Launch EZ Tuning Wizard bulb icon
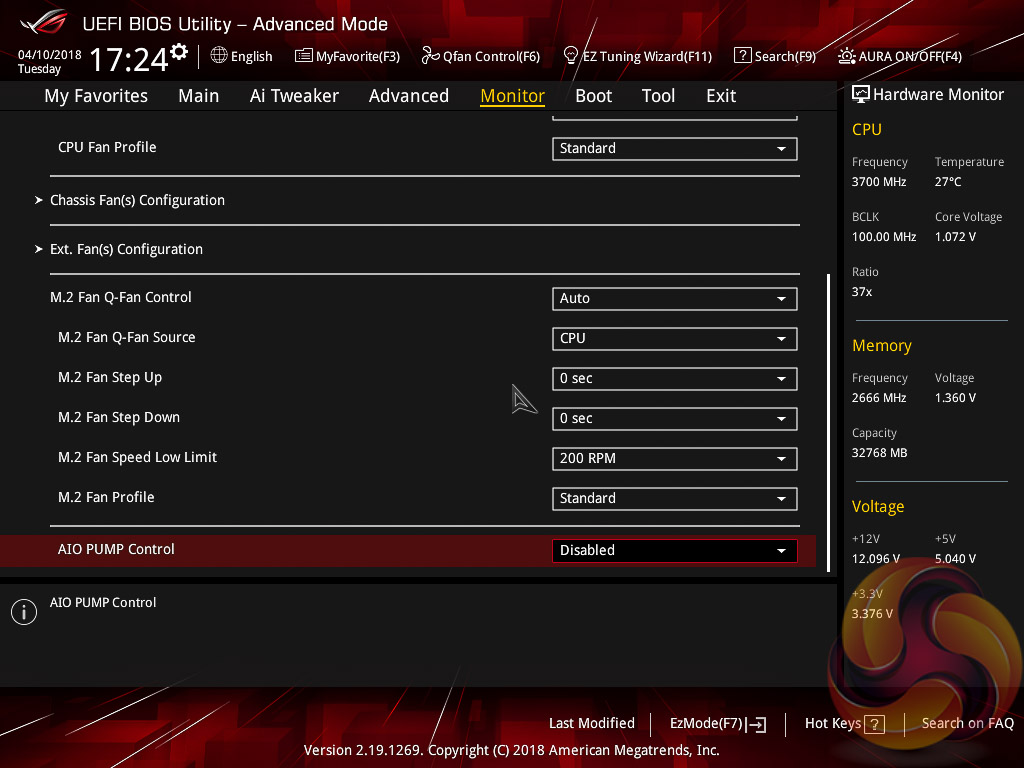This screenshot has width=1024, height=768. click(571, 56)
